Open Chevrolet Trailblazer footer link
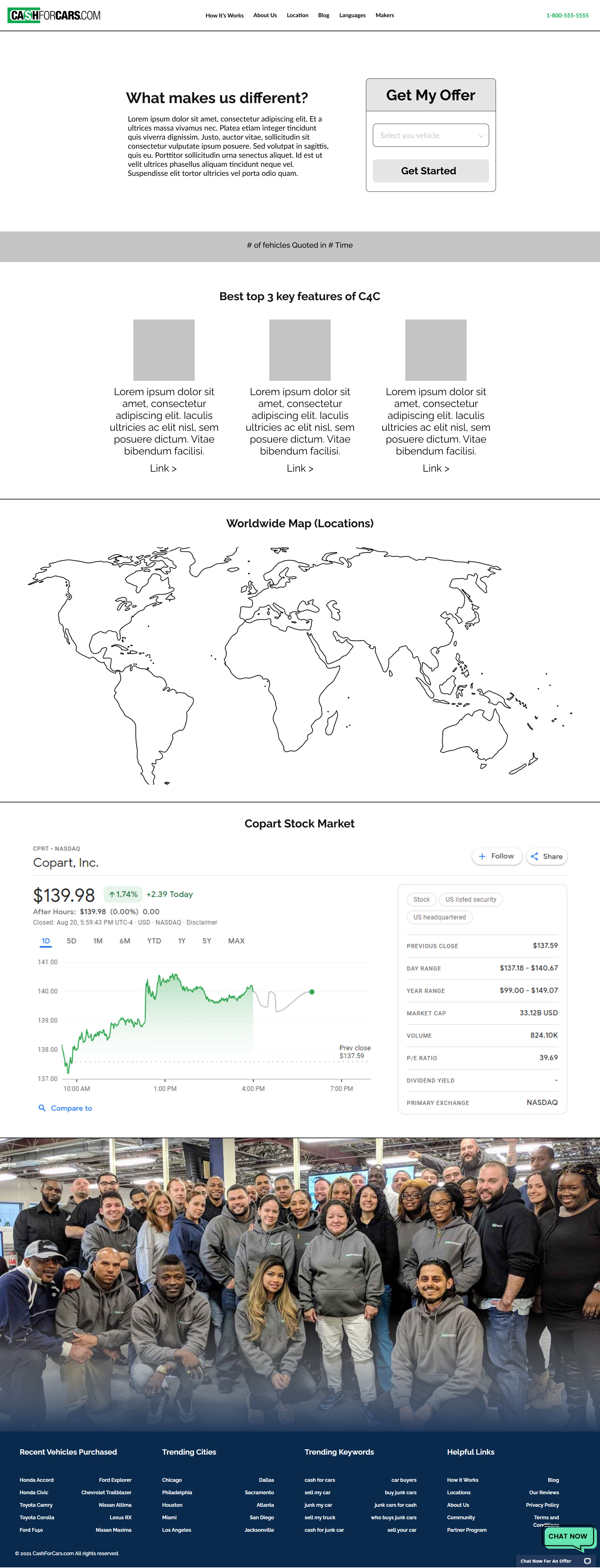600x1568 pixels. 107,1492
